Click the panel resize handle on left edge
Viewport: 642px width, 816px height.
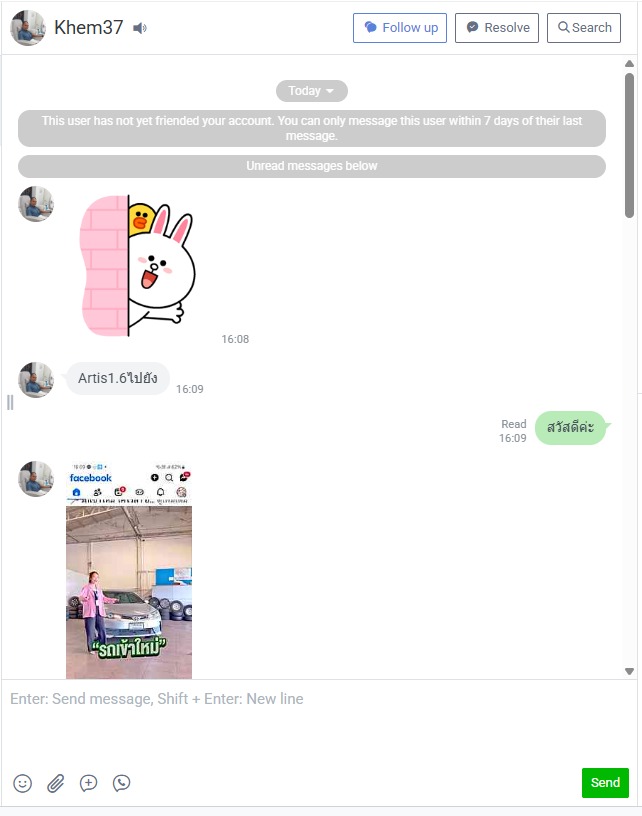10,402
